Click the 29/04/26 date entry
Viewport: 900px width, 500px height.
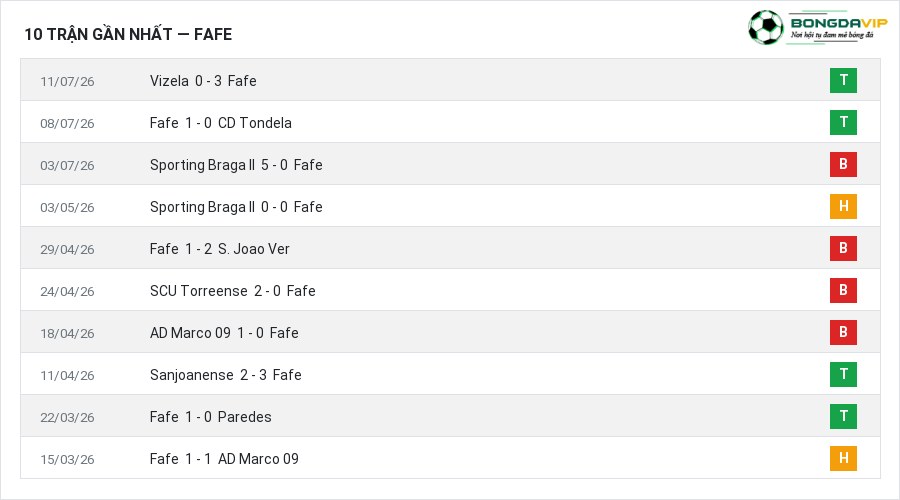[x=67, y=250]
